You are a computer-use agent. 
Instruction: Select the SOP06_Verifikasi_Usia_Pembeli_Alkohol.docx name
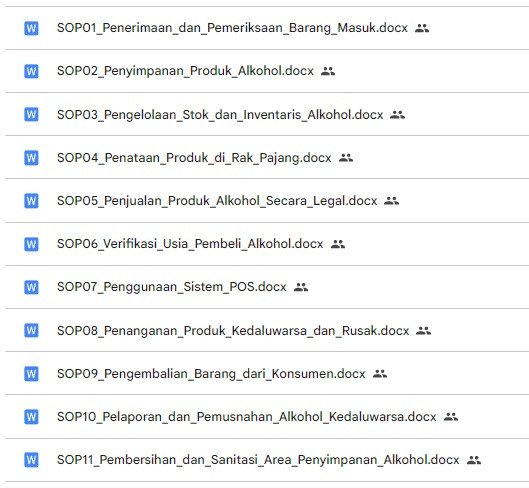(x=190, y=244)
